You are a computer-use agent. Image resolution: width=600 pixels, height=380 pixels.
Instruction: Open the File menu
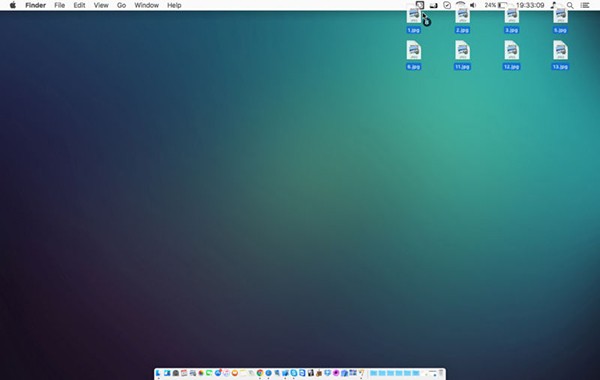59,5
